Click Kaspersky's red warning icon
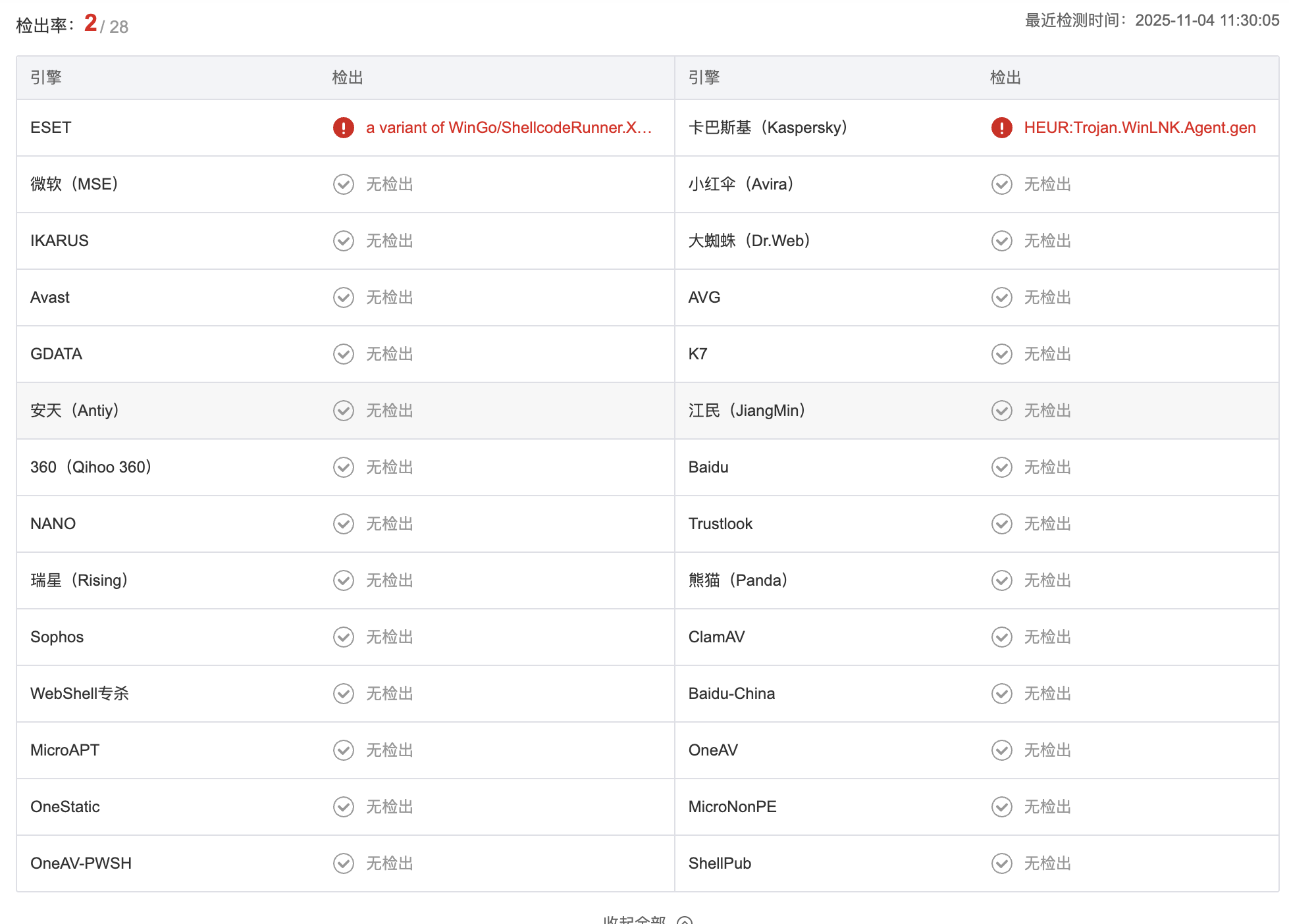The height and width of the screenshot is (924, 1289). click(1001, 128)
